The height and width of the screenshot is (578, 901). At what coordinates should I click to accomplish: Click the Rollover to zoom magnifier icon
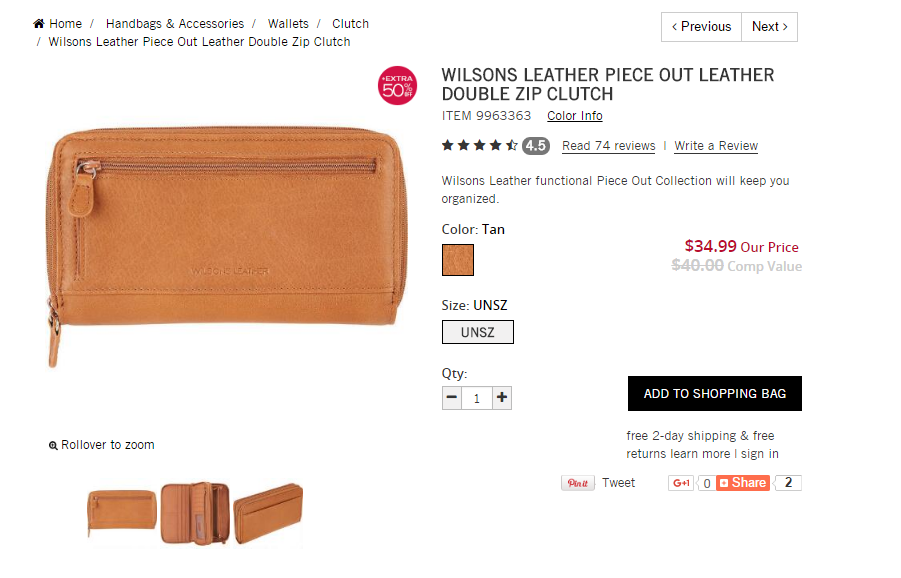click(x=53, y=445)
